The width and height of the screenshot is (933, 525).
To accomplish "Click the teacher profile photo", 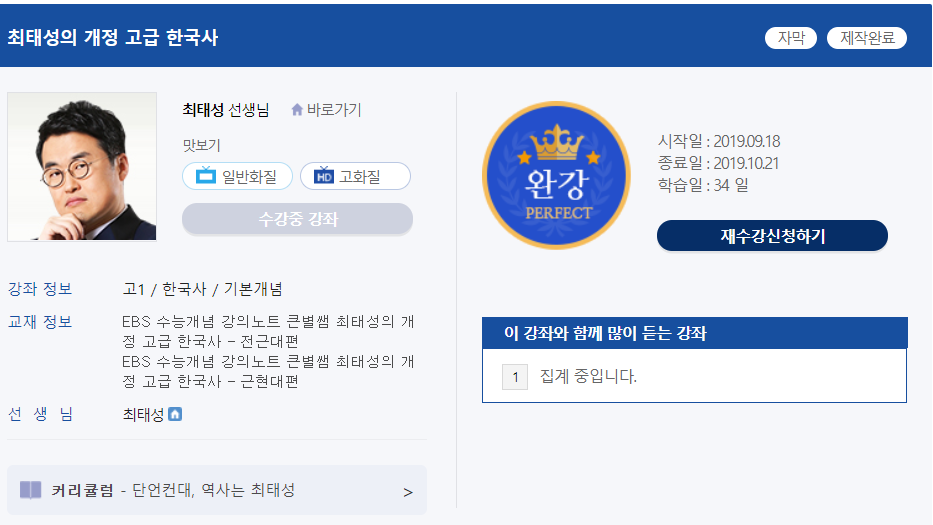I will click(82, 167).
